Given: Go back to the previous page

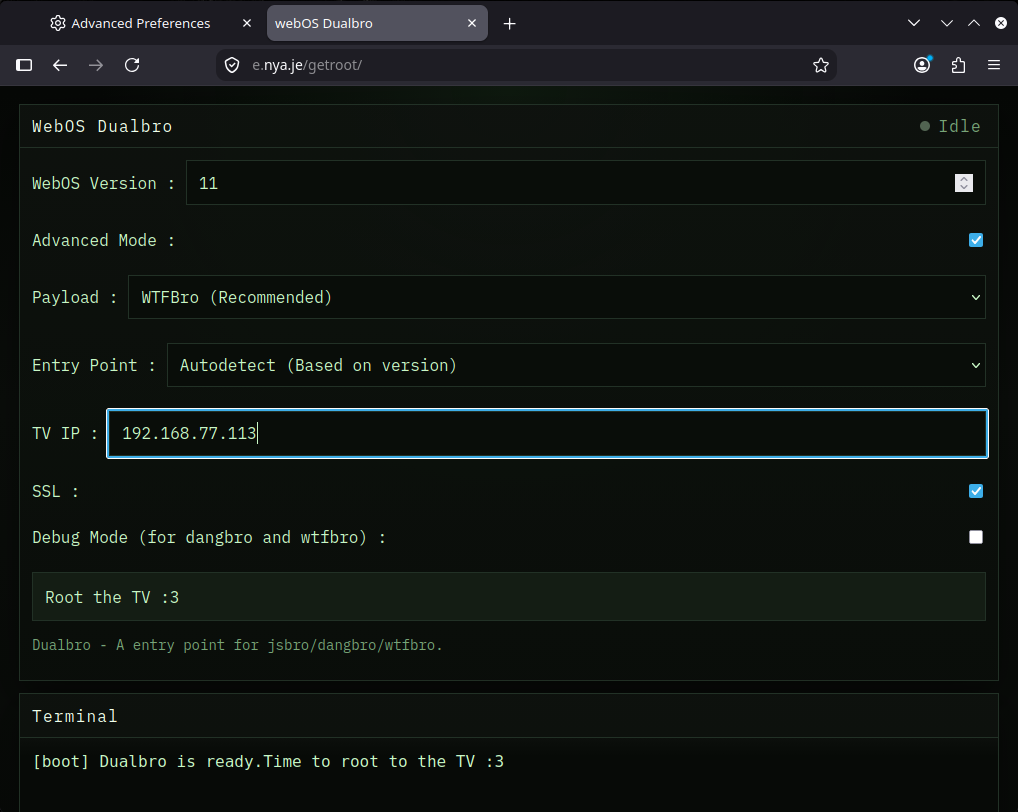Looking at the screenshot, I should click(x=60, y=65).
